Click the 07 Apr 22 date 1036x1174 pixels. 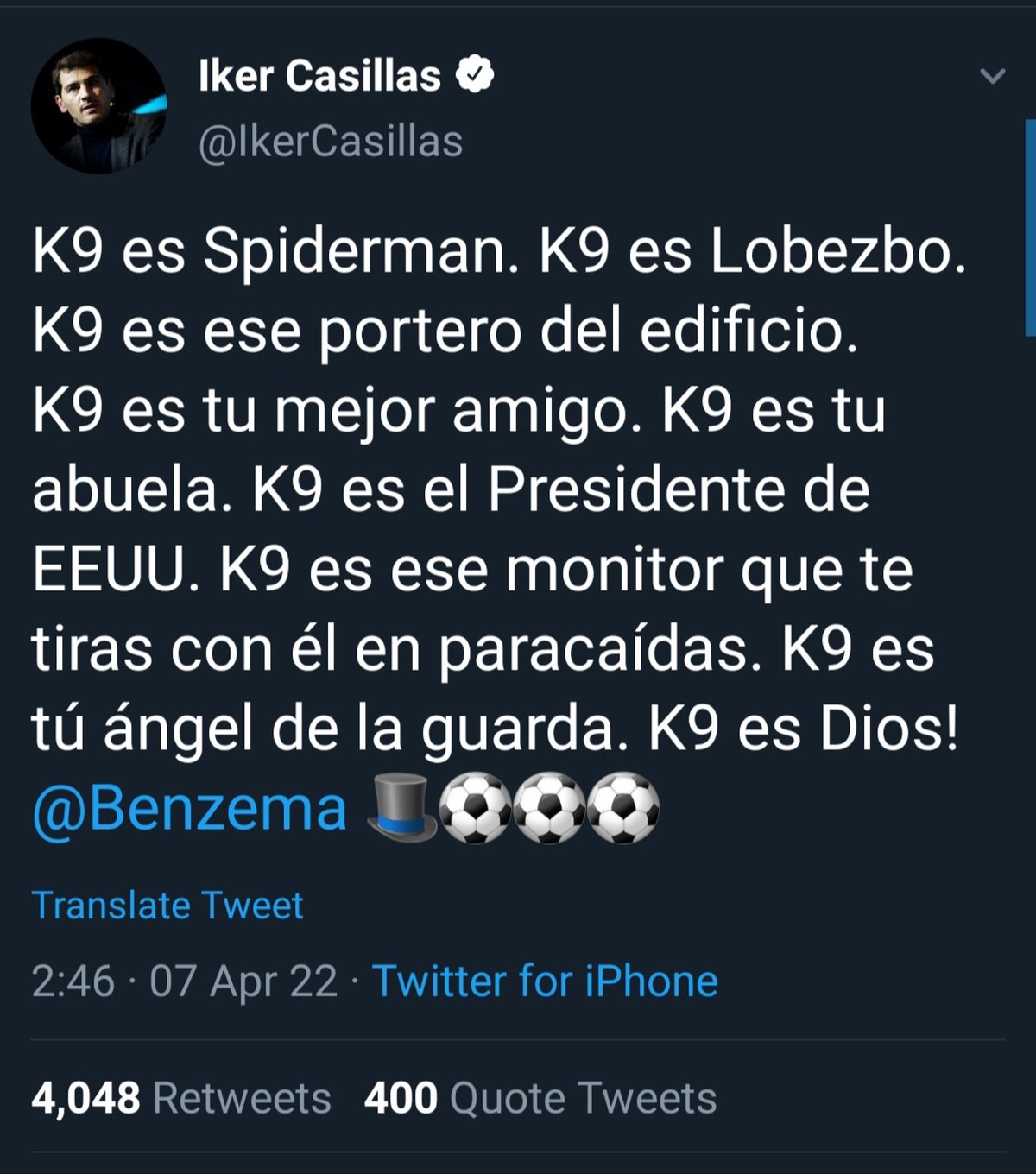[x=243, y=981]
